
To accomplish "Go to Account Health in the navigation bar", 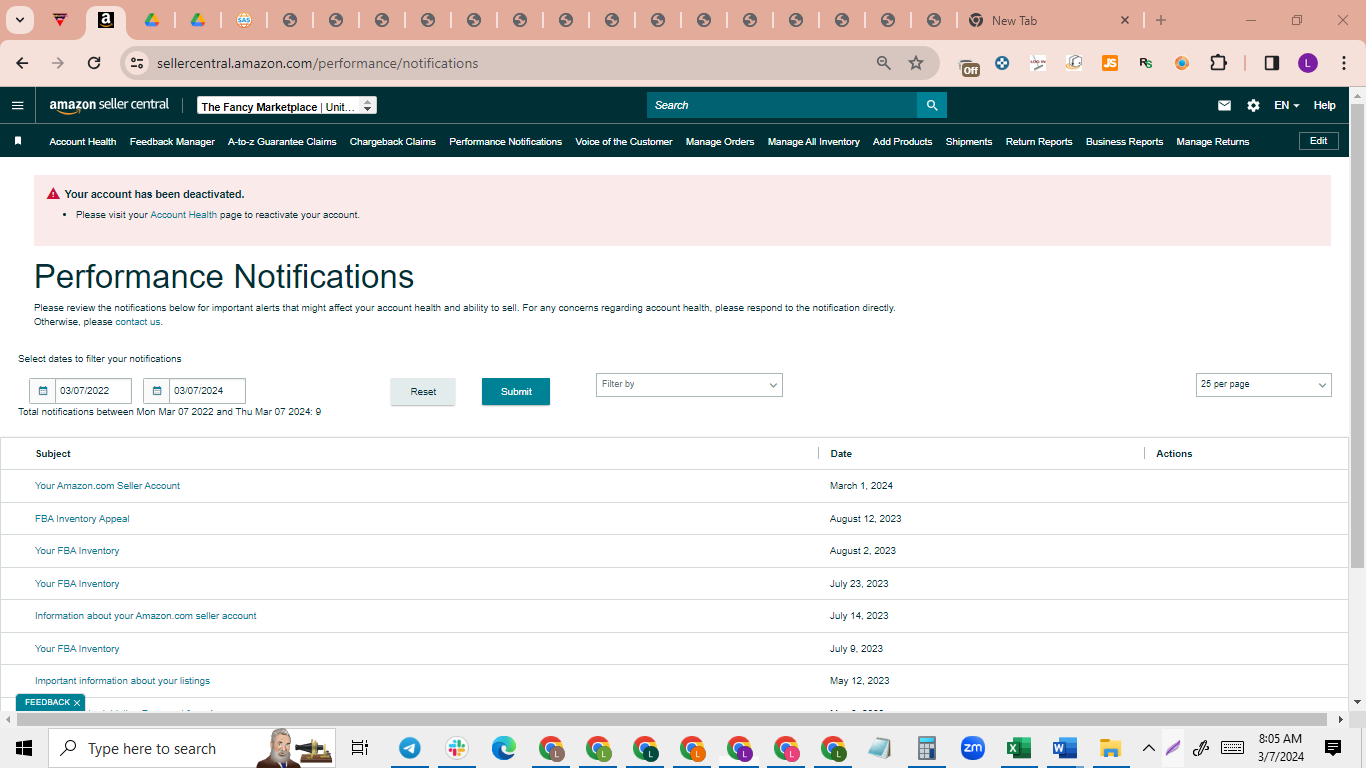I will click(x=83, y=142).
